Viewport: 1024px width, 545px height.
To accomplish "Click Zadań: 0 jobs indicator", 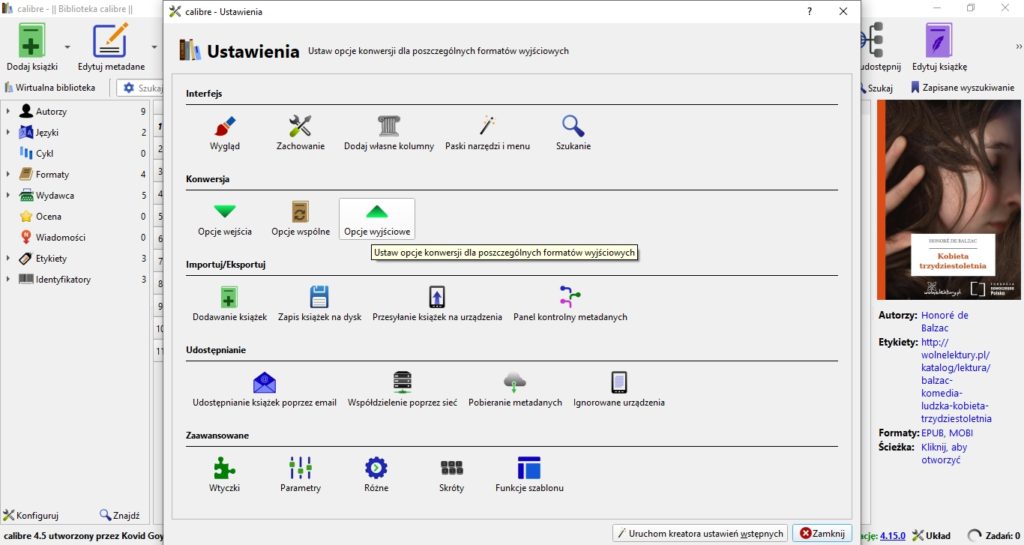I will point(994,536).
